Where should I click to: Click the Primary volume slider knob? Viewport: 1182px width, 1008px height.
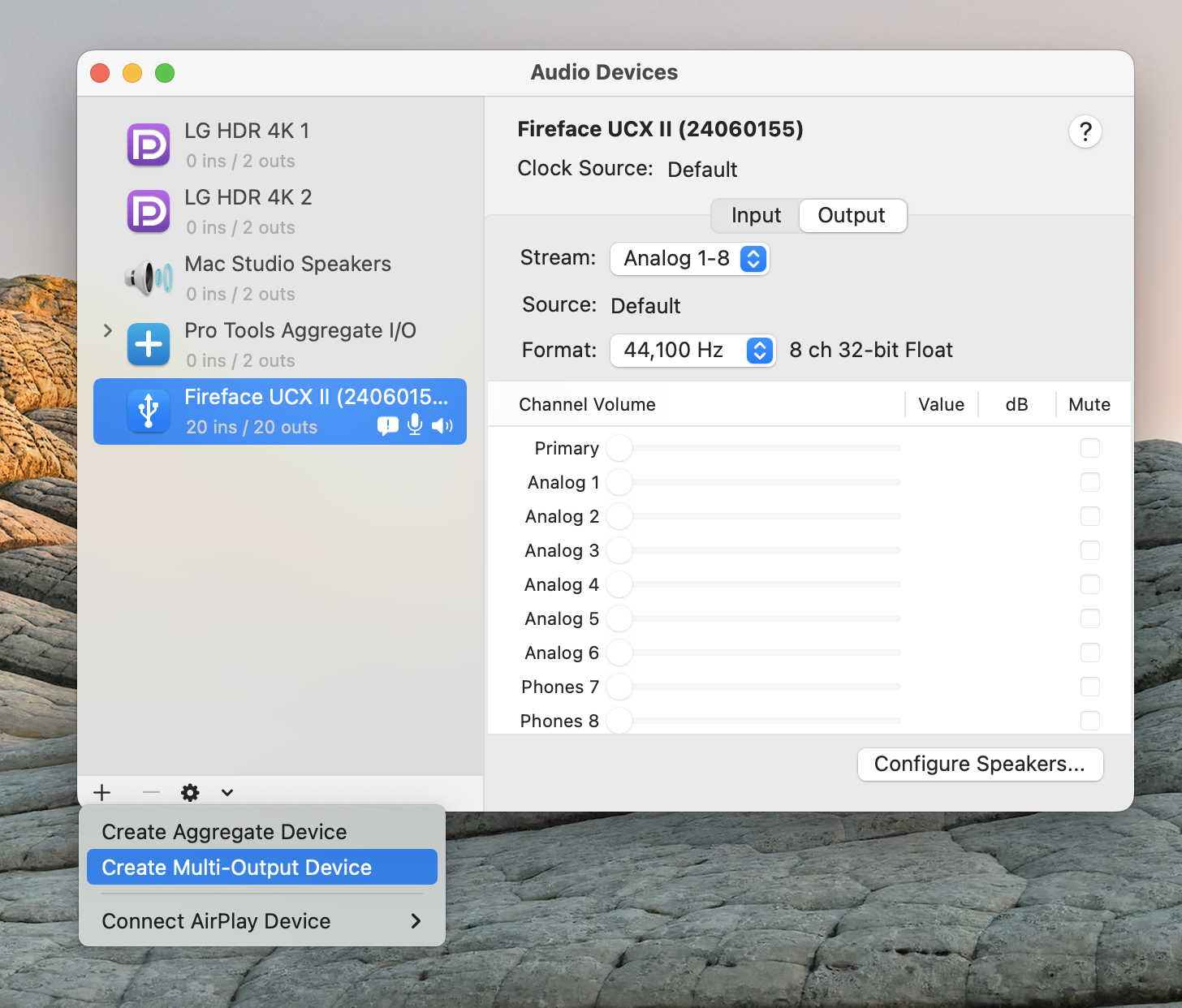point(619,448)
